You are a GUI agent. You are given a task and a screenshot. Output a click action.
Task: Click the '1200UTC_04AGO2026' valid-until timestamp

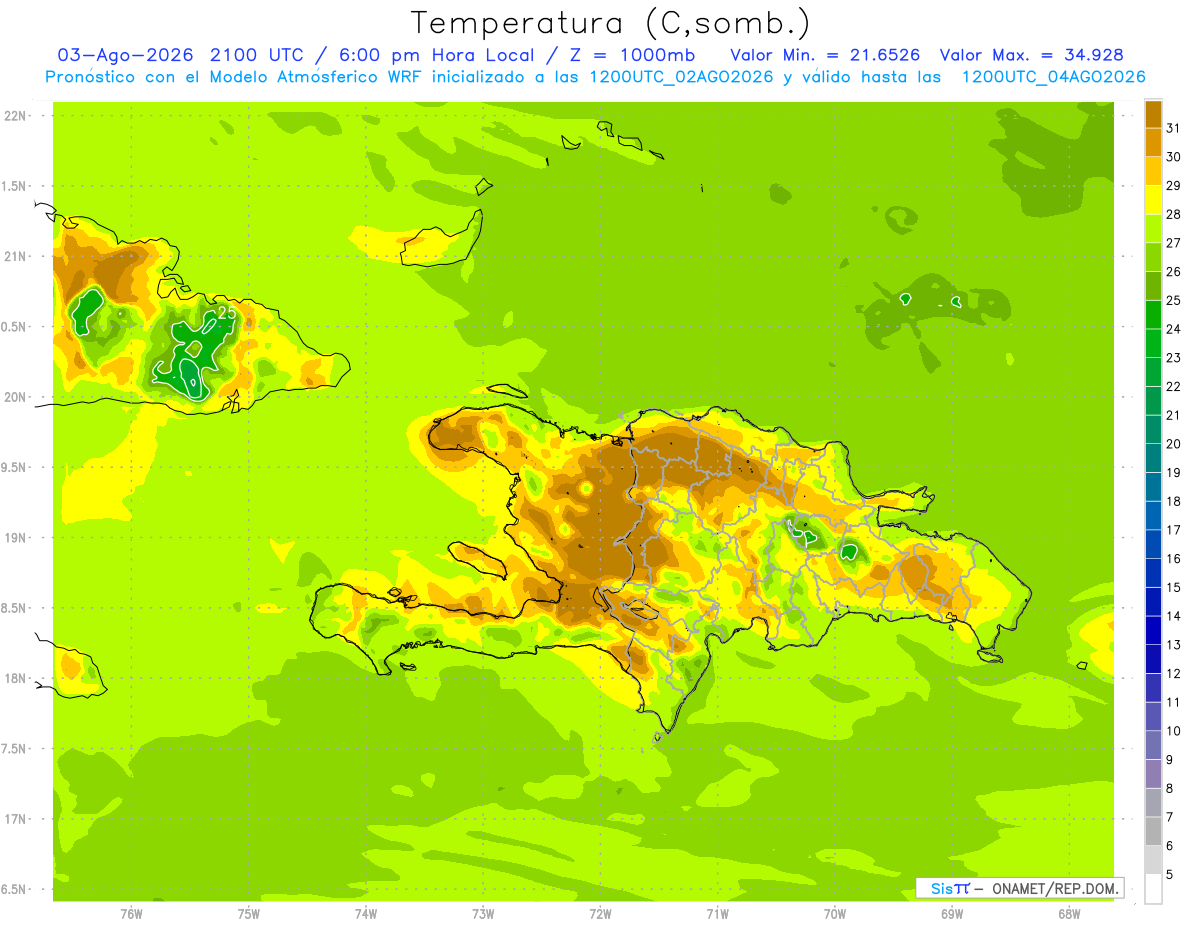pos(1053,77)
